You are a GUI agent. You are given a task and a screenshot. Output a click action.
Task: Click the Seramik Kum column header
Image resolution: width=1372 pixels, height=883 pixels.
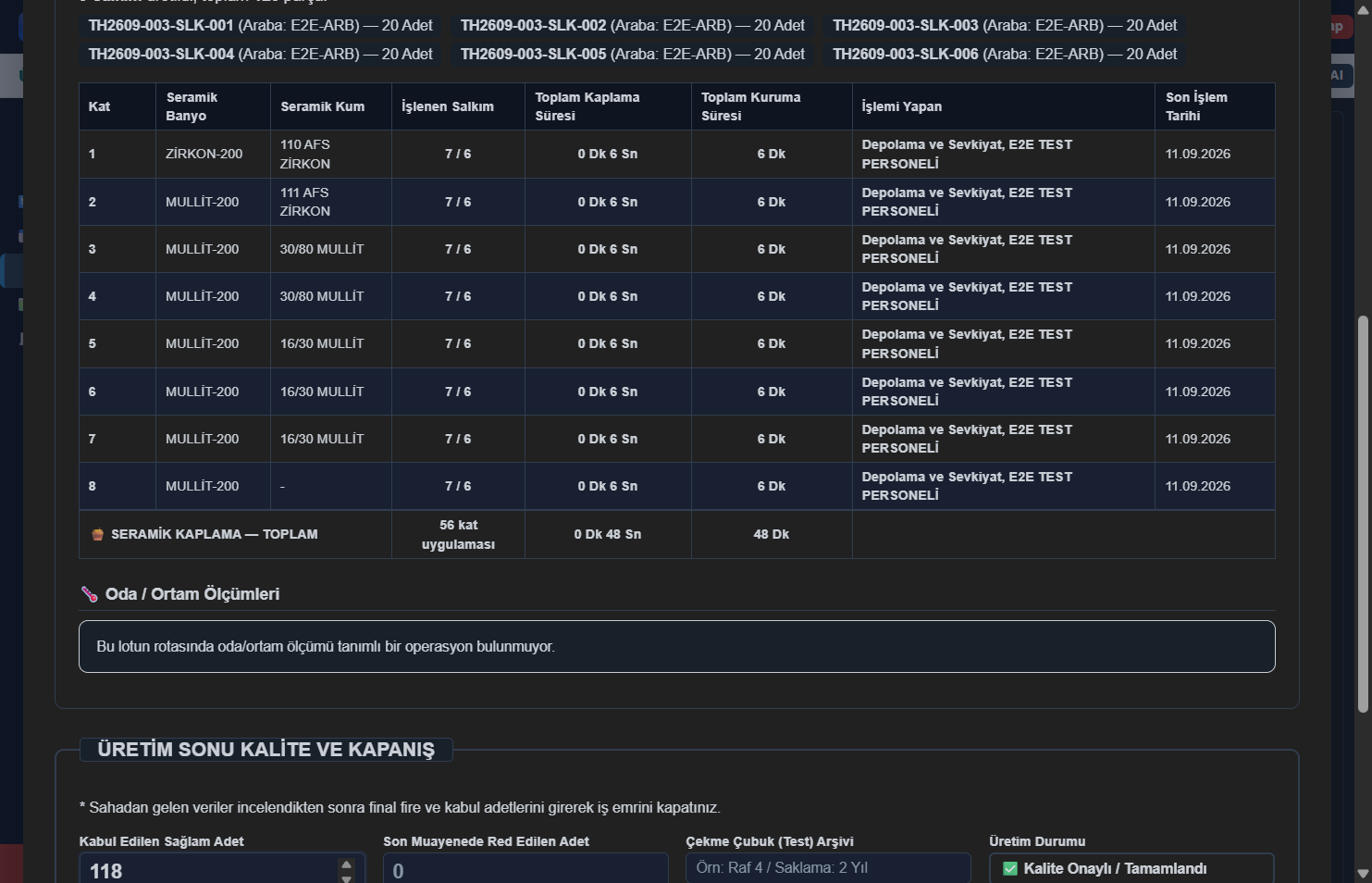331,106
